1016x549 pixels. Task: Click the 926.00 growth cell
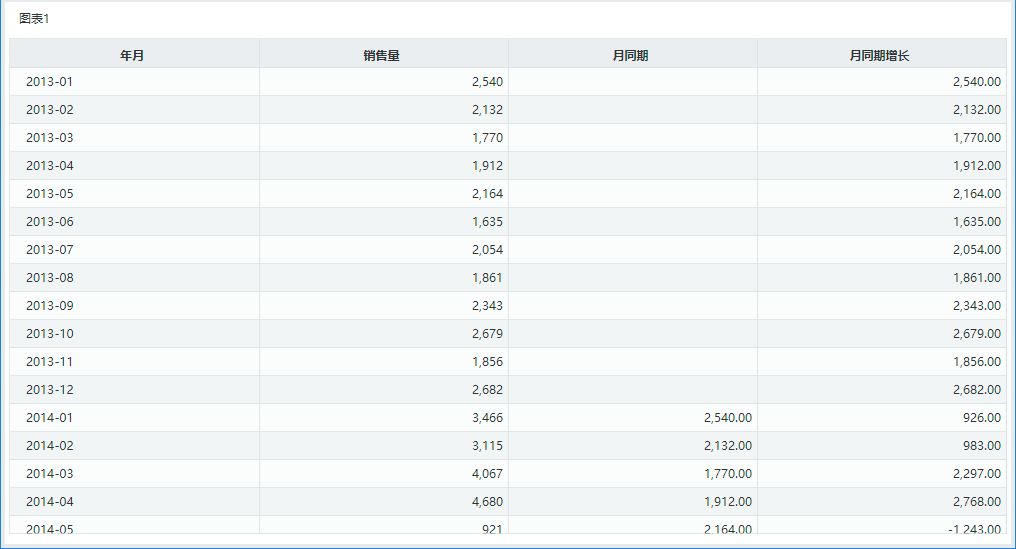pyautogui.click(x=881, y=417)
